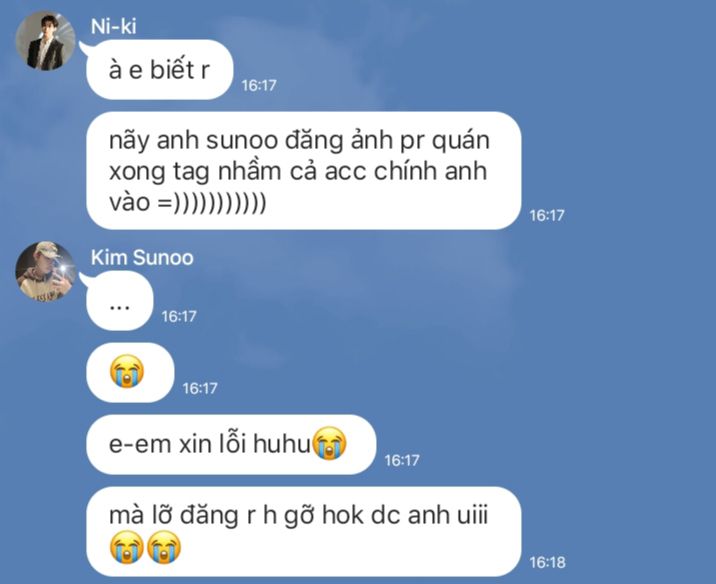Click the timestamp beside the "..." bubble
716x584 pixels.
click(x=179, y=316)
